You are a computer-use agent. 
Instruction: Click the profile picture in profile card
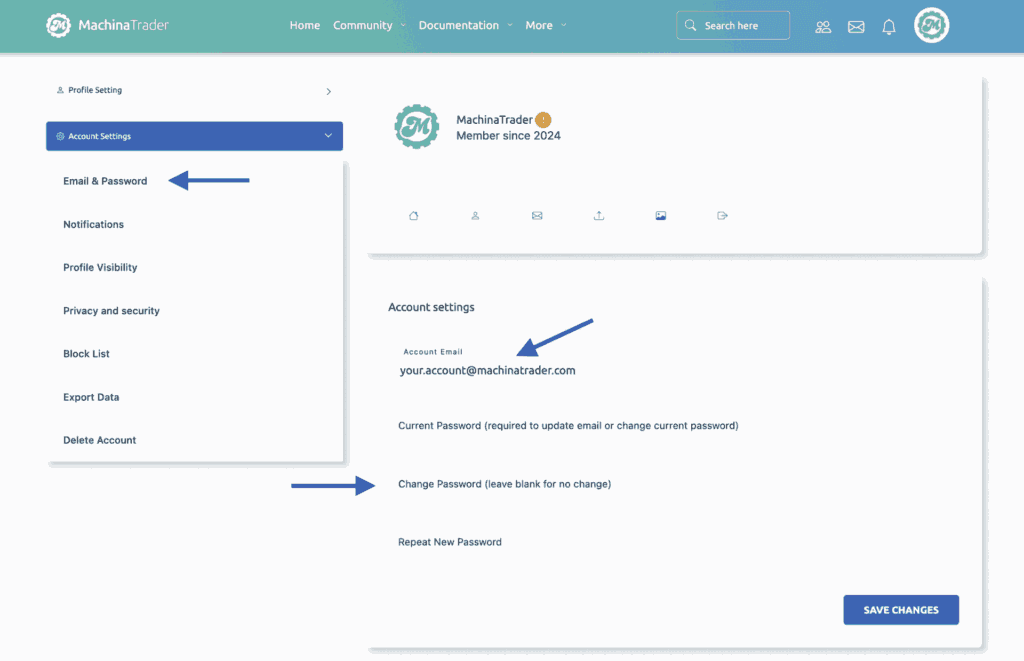[x=417, y=126]
